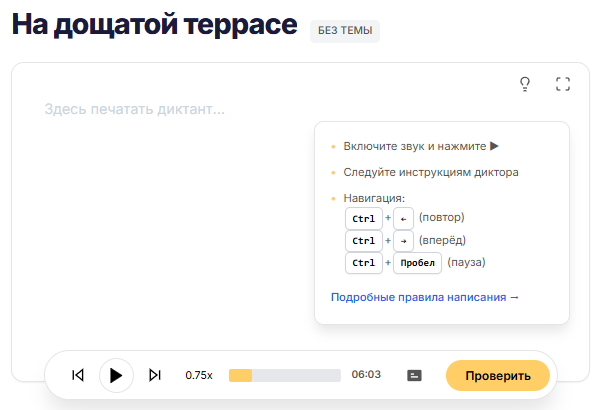The height and width of the screenshot is (410, 599).
Task: Click the right arrow key hint
Action: [403, 241]
